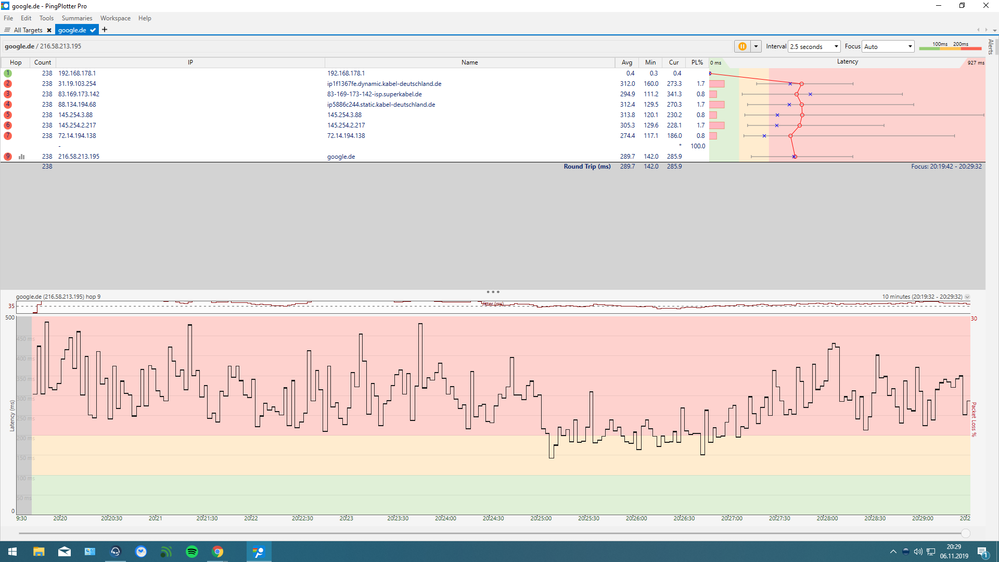Open the Mail app from taskbar
This screenshot has height=562, width=999.
pyautogui.click(x=64, y=552)
